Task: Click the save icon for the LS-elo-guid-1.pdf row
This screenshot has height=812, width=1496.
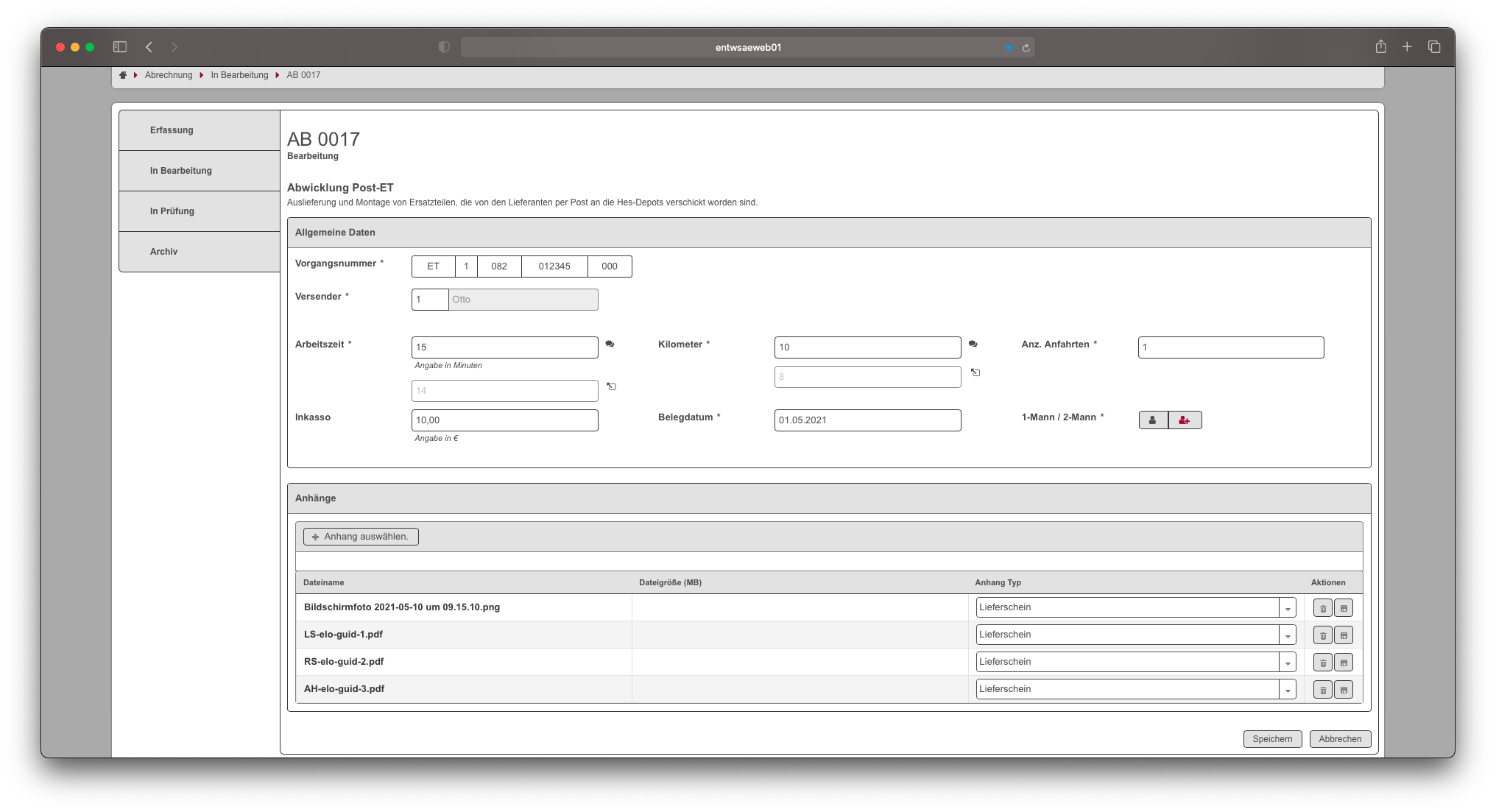Action: coord(1344,635)
